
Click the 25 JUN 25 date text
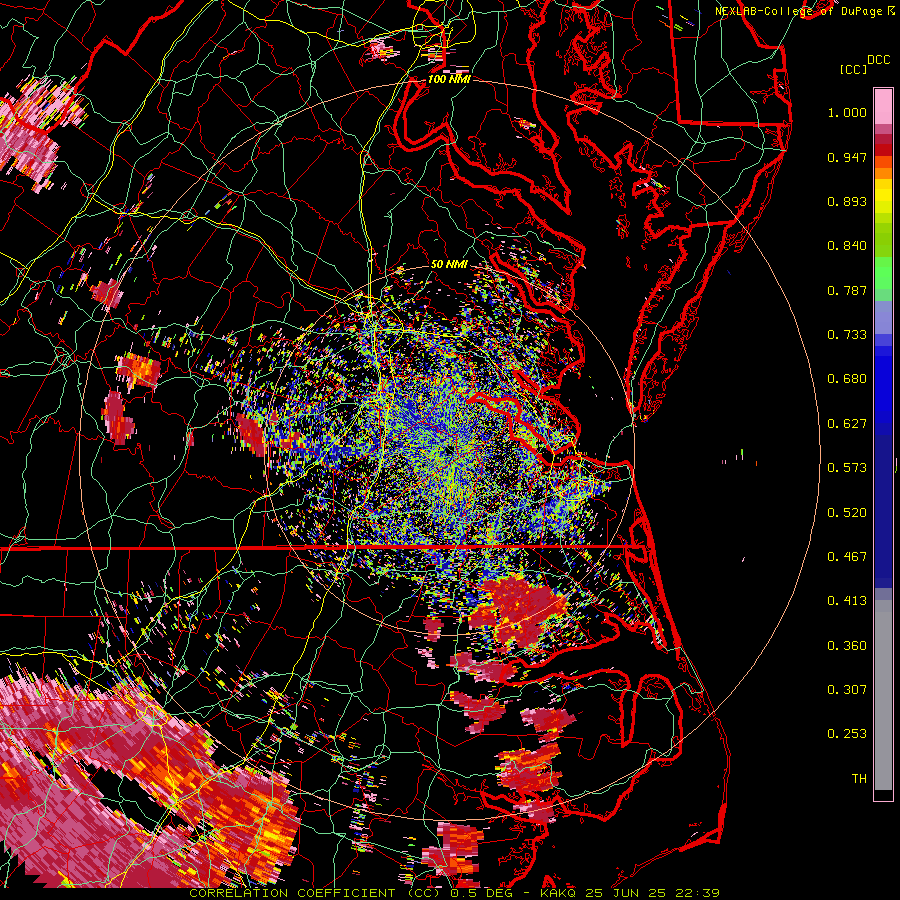click(627, 893)
